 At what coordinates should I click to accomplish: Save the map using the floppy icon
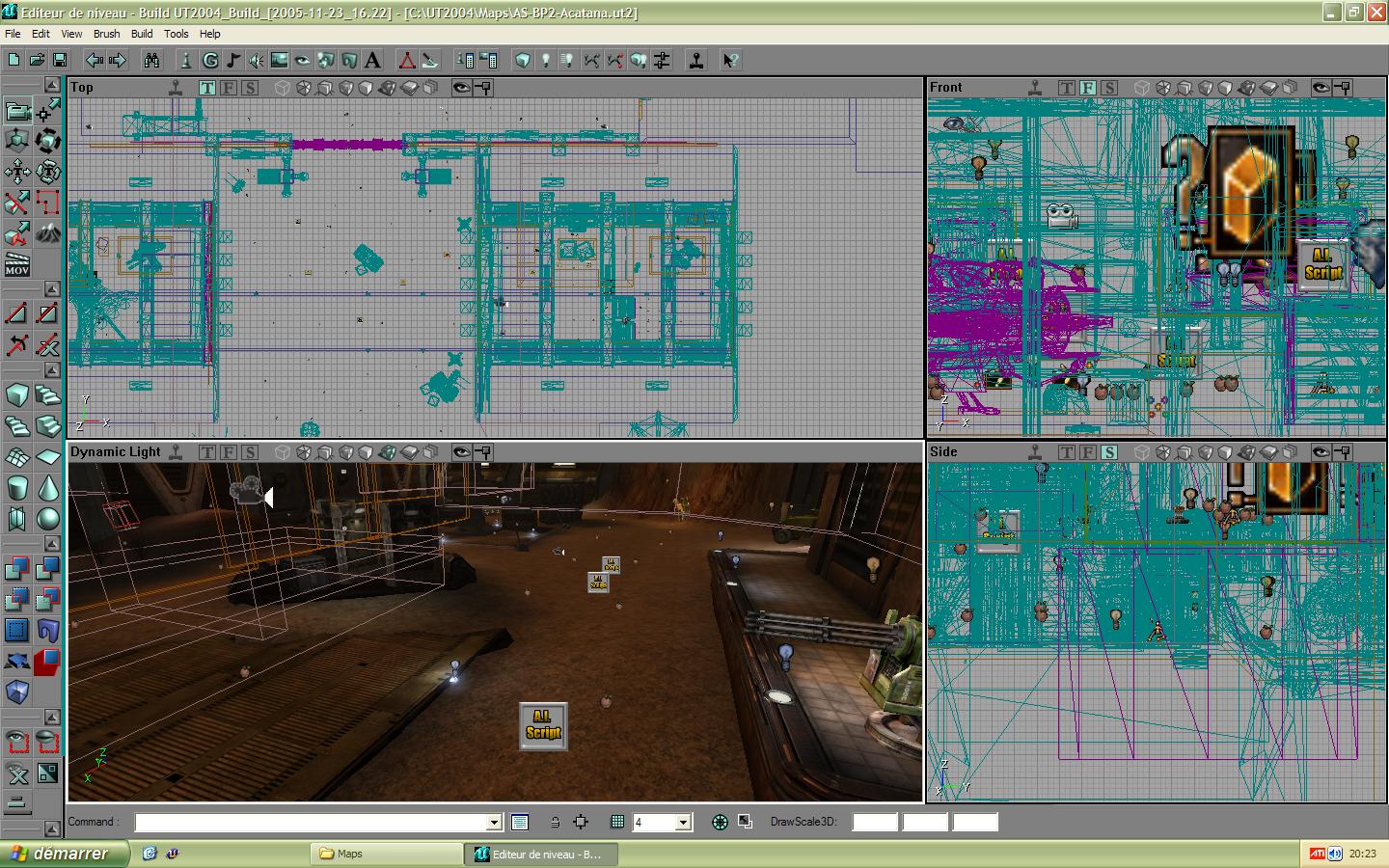click(x=60, y=60)
